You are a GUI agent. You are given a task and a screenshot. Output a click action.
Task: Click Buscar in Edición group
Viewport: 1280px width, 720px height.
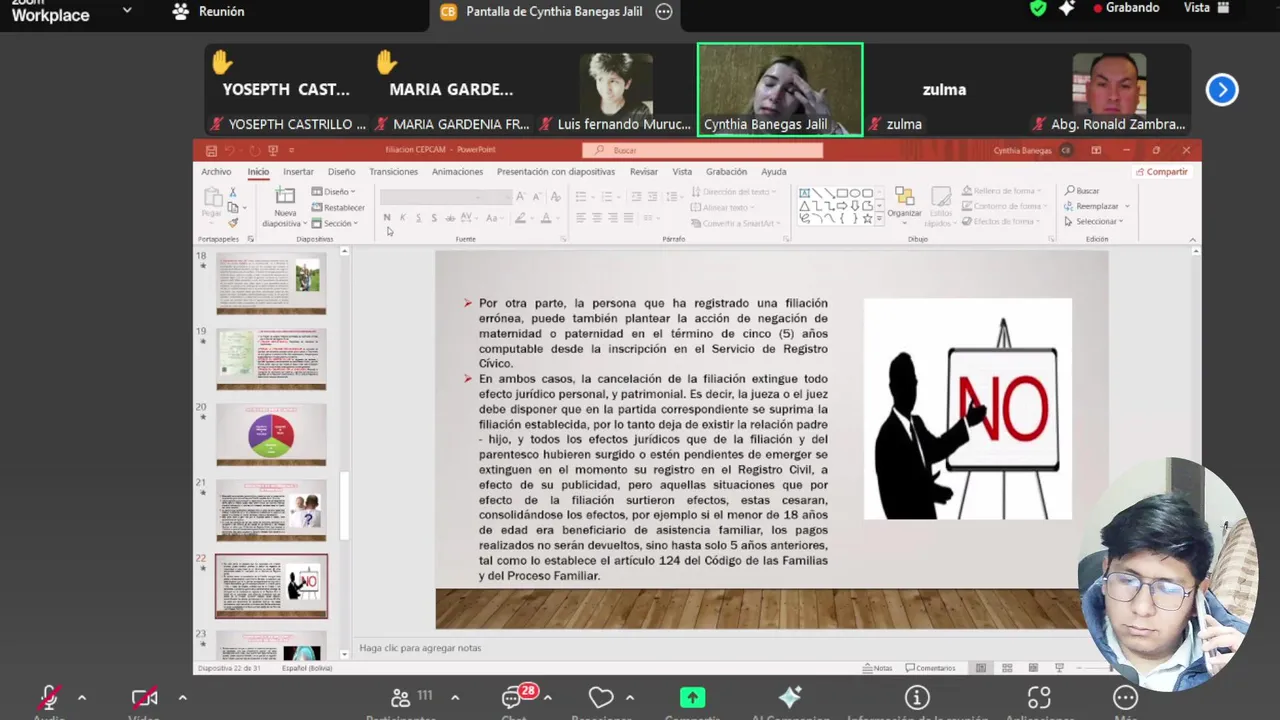click(x=1082, y=191)
